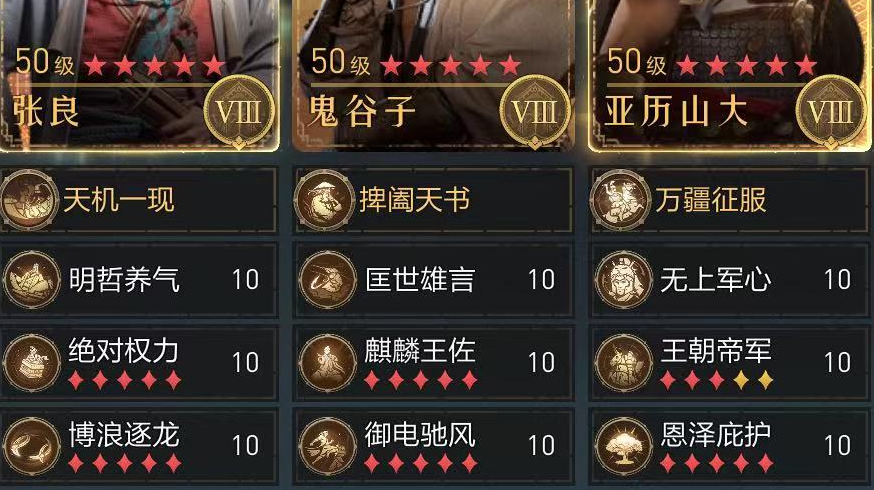Open the 匡世雄言 skill icon
The height and width of the screenshot is (490, 874).
(328, 279)
